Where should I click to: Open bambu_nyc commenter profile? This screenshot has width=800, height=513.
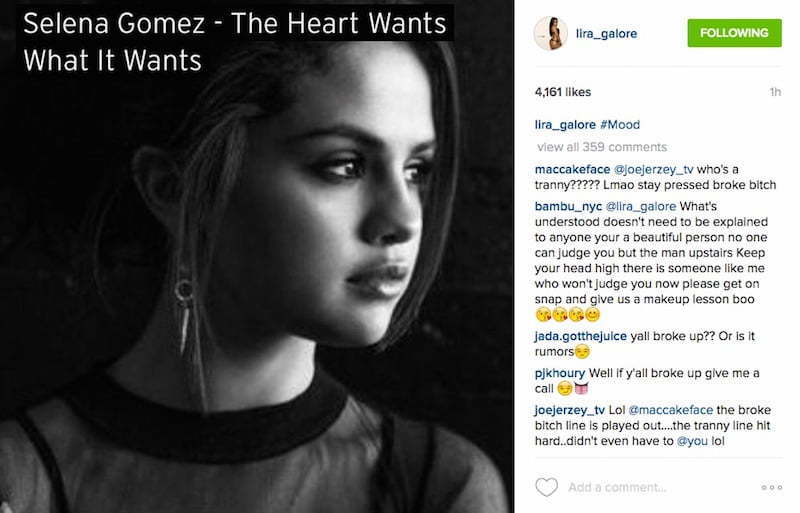tap(568, 206)
